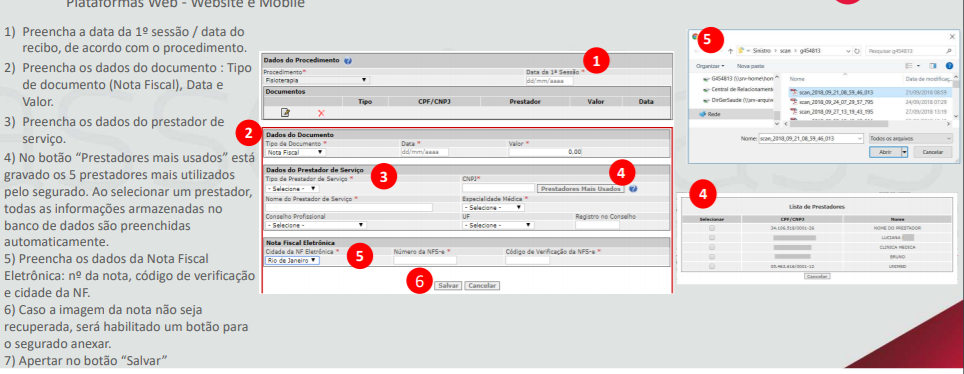
Task: Click the blue help icon in file dialog toolbar
Action: 949,65
